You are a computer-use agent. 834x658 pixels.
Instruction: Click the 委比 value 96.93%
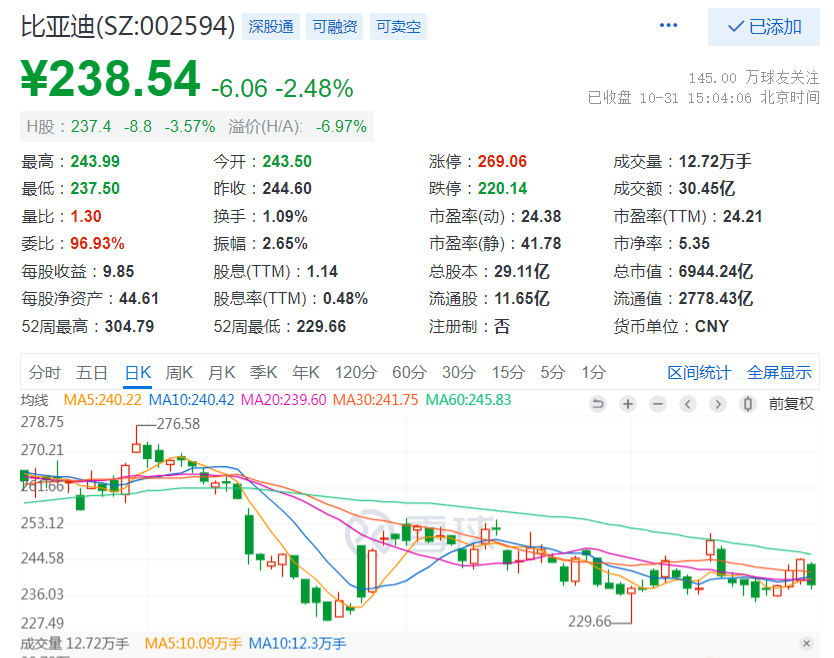[97, 244]
